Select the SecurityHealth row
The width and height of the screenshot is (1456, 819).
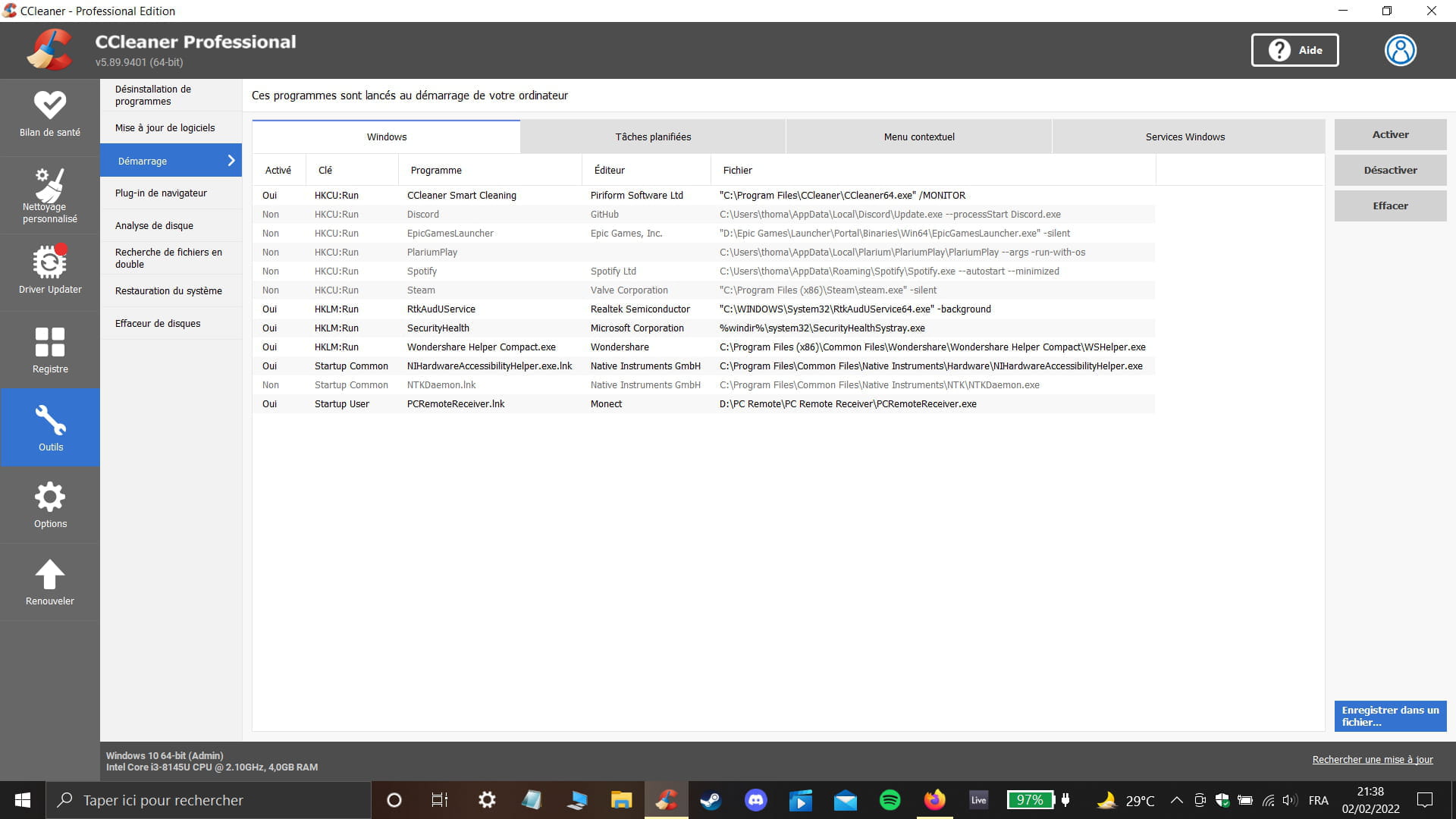pos(704,328)
